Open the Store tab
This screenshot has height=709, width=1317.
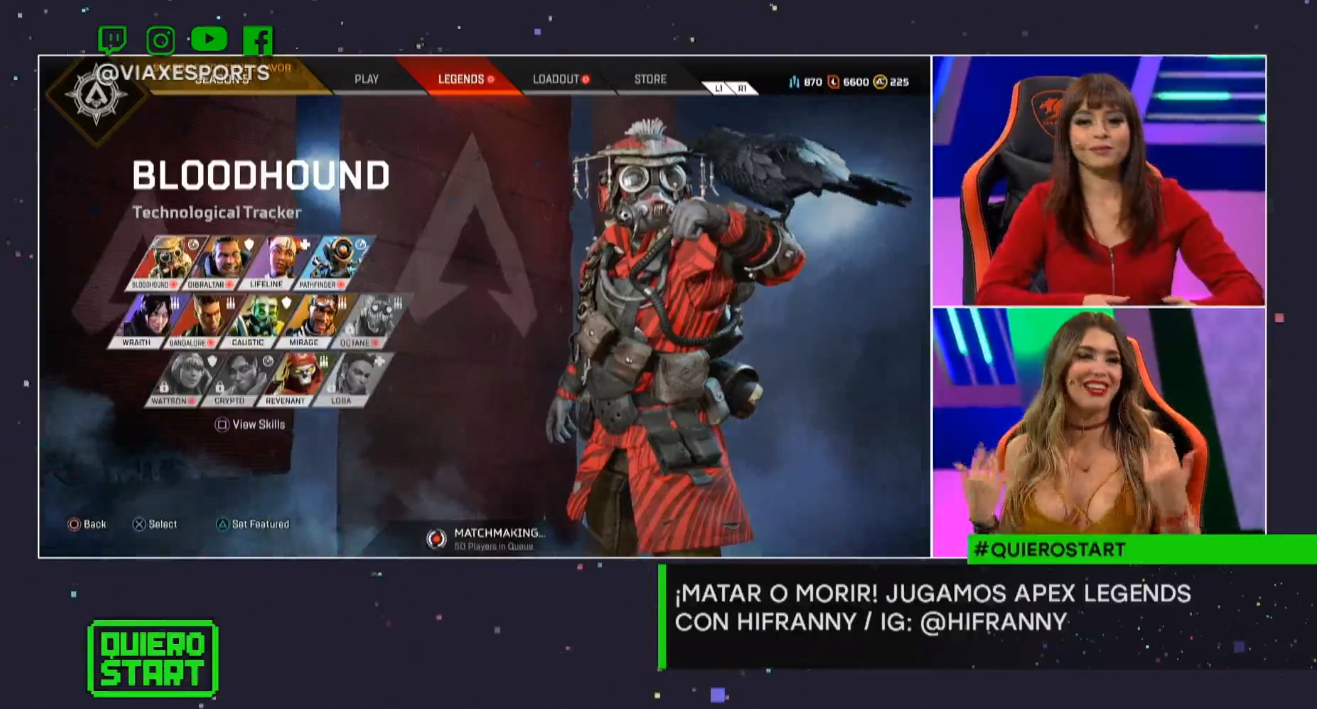click(x=650, y=79)
